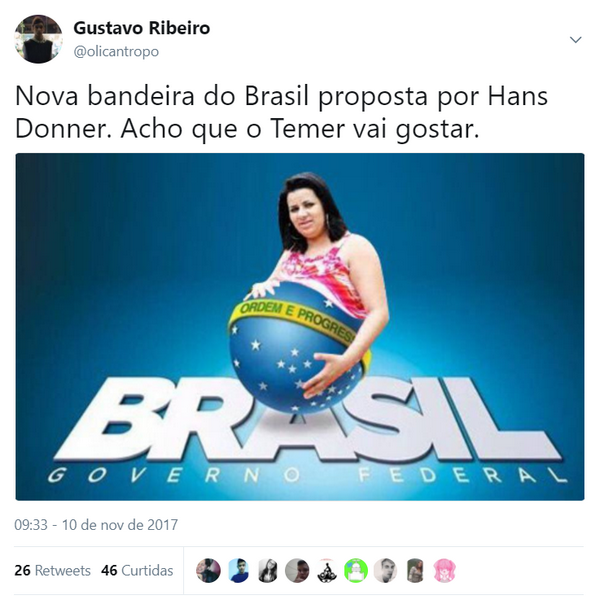The width and height of the screenshot is (600, 600).
Task: Click the Ordem e Progresso globe in the image
Action: point(297,348)
